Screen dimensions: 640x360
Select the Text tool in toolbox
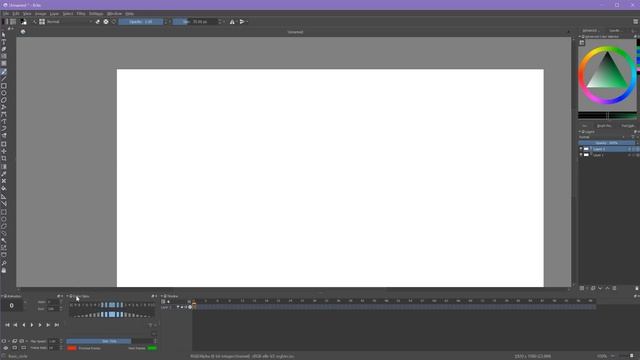pos(4,42)
